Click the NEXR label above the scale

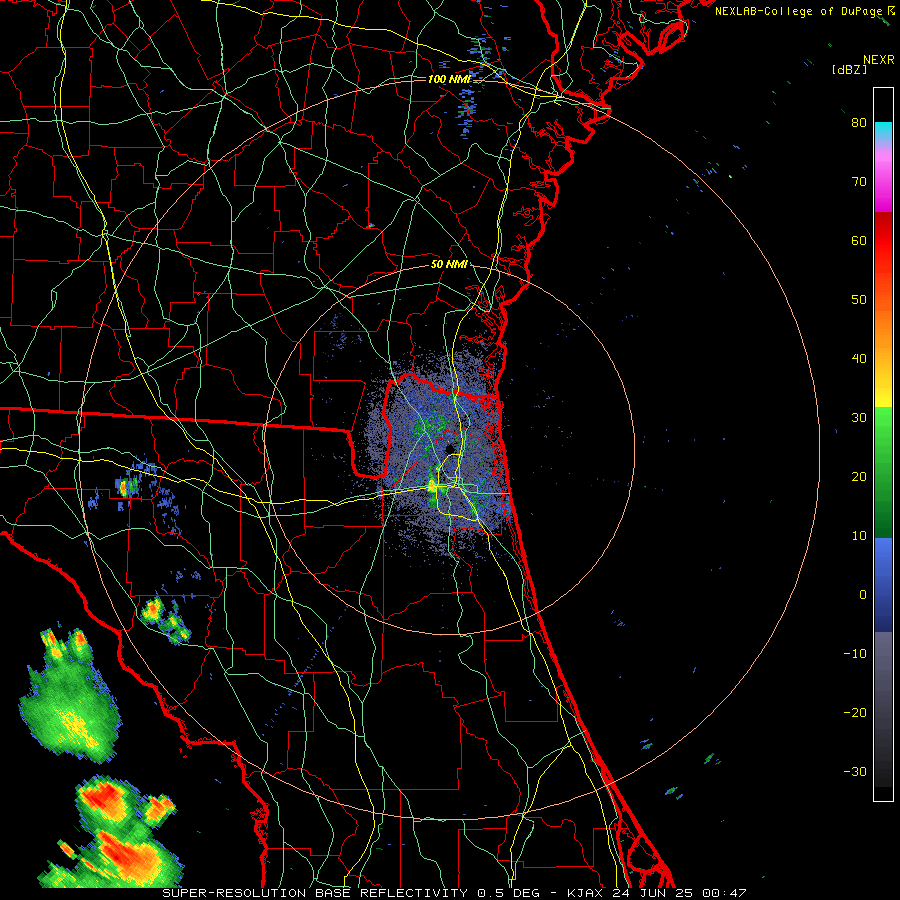[878, 60]
